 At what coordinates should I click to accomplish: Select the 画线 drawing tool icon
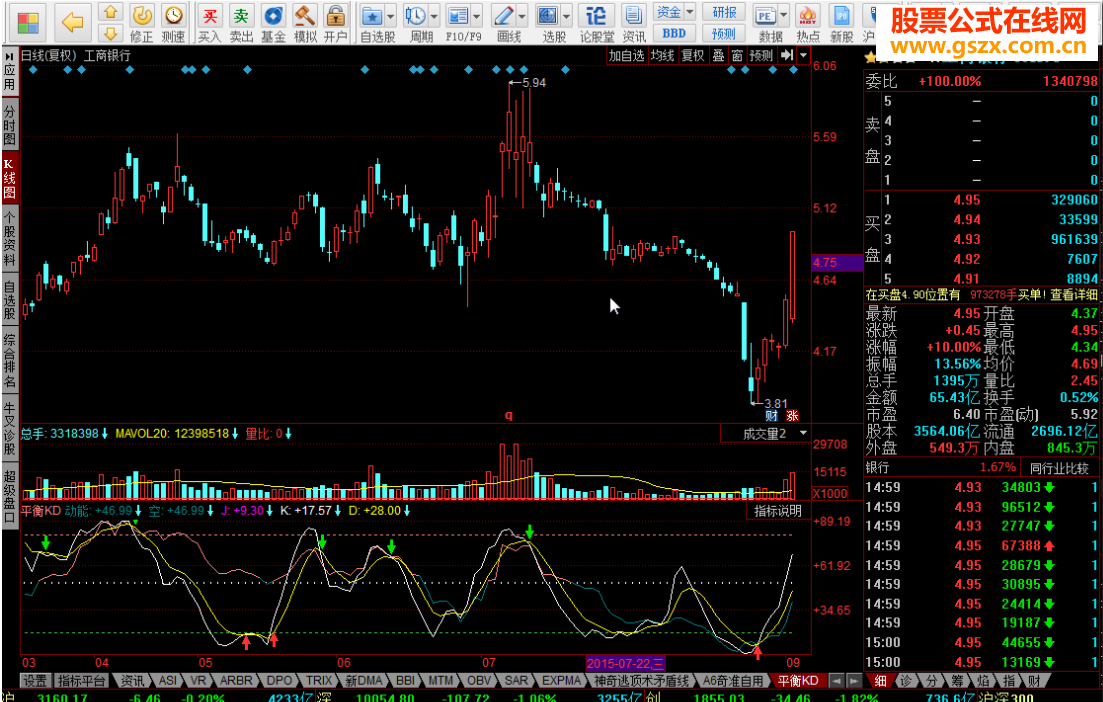click(504, 23)
